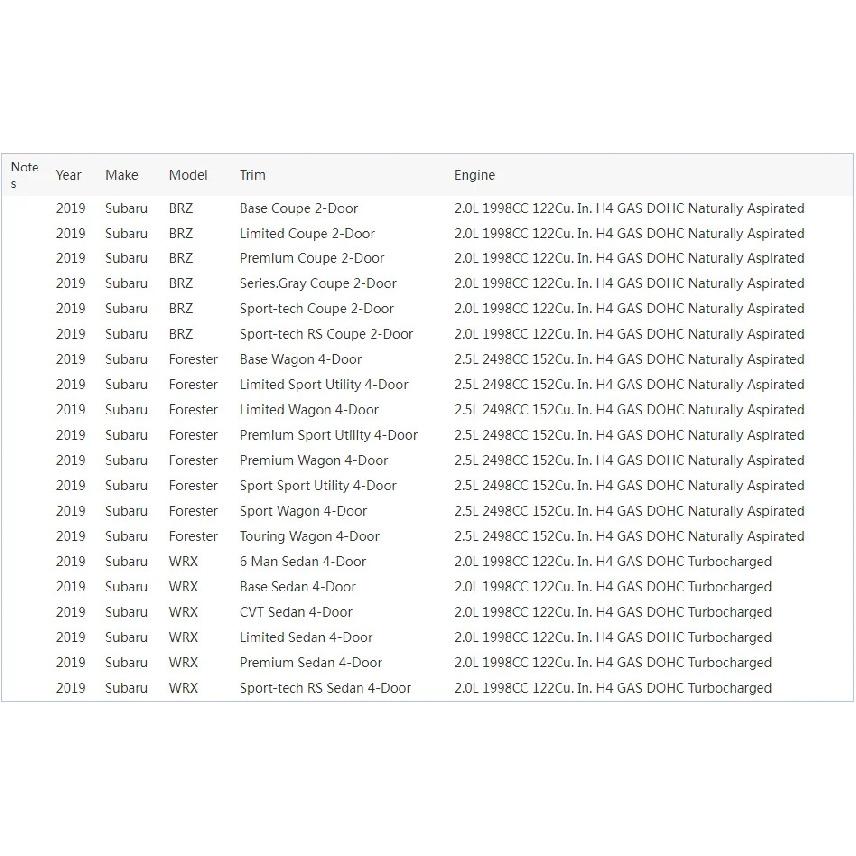Click BRZ model in Base Coupe row
This screenshot has width=856, height=856.
coord(181,209)
